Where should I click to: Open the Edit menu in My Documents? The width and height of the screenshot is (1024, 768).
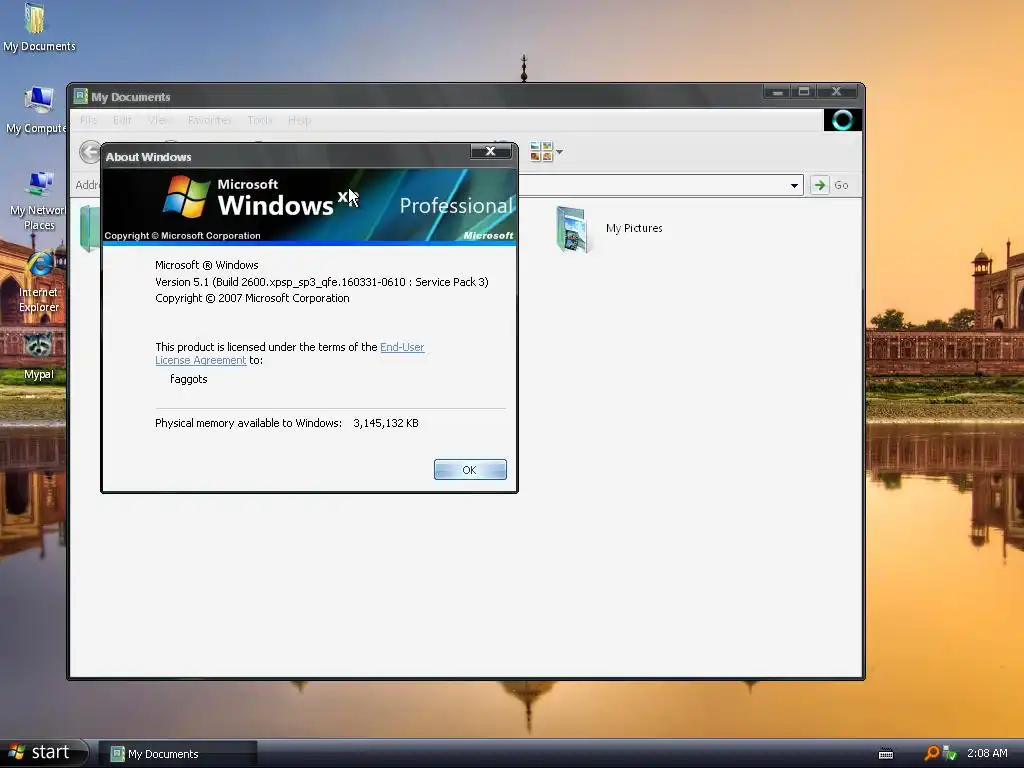coord(122,120)
